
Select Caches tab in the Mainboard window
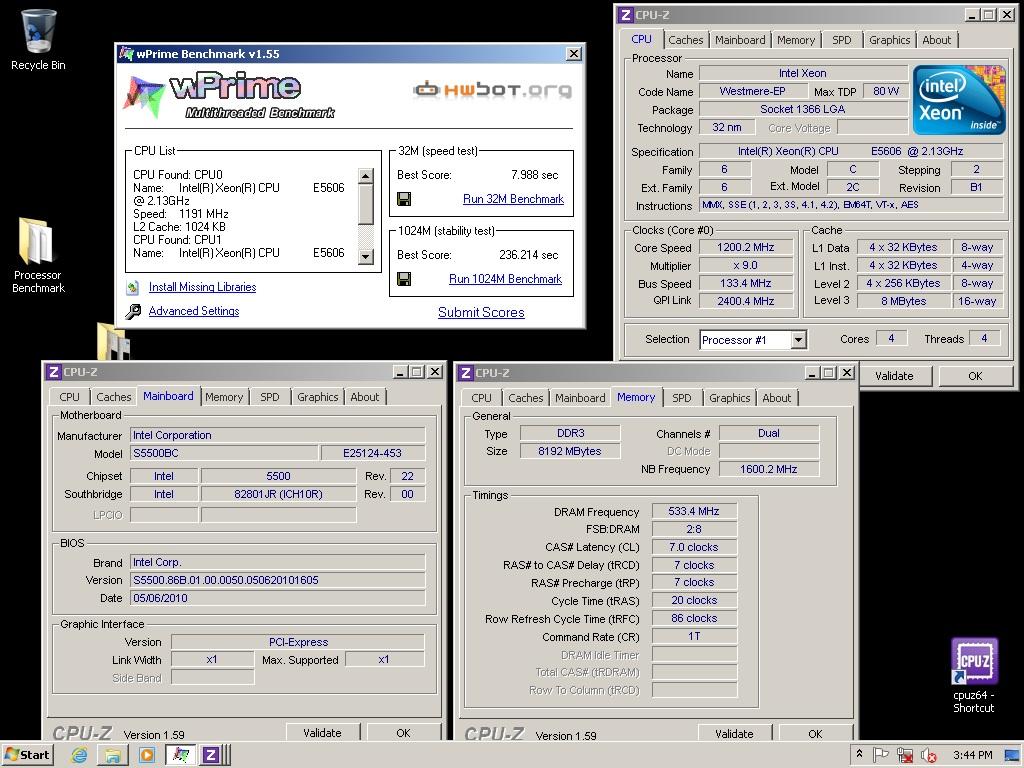pyautogui.click(x=114, y=397)
